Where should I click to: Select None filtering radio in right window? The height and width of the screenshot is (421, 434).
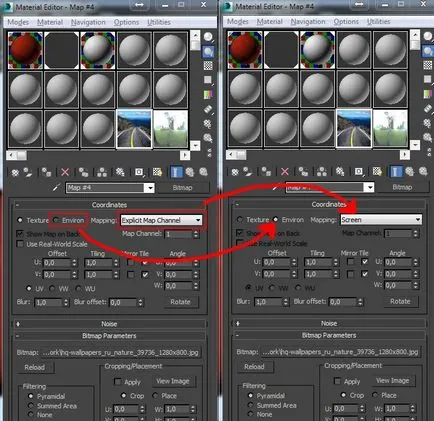point(251,414)
